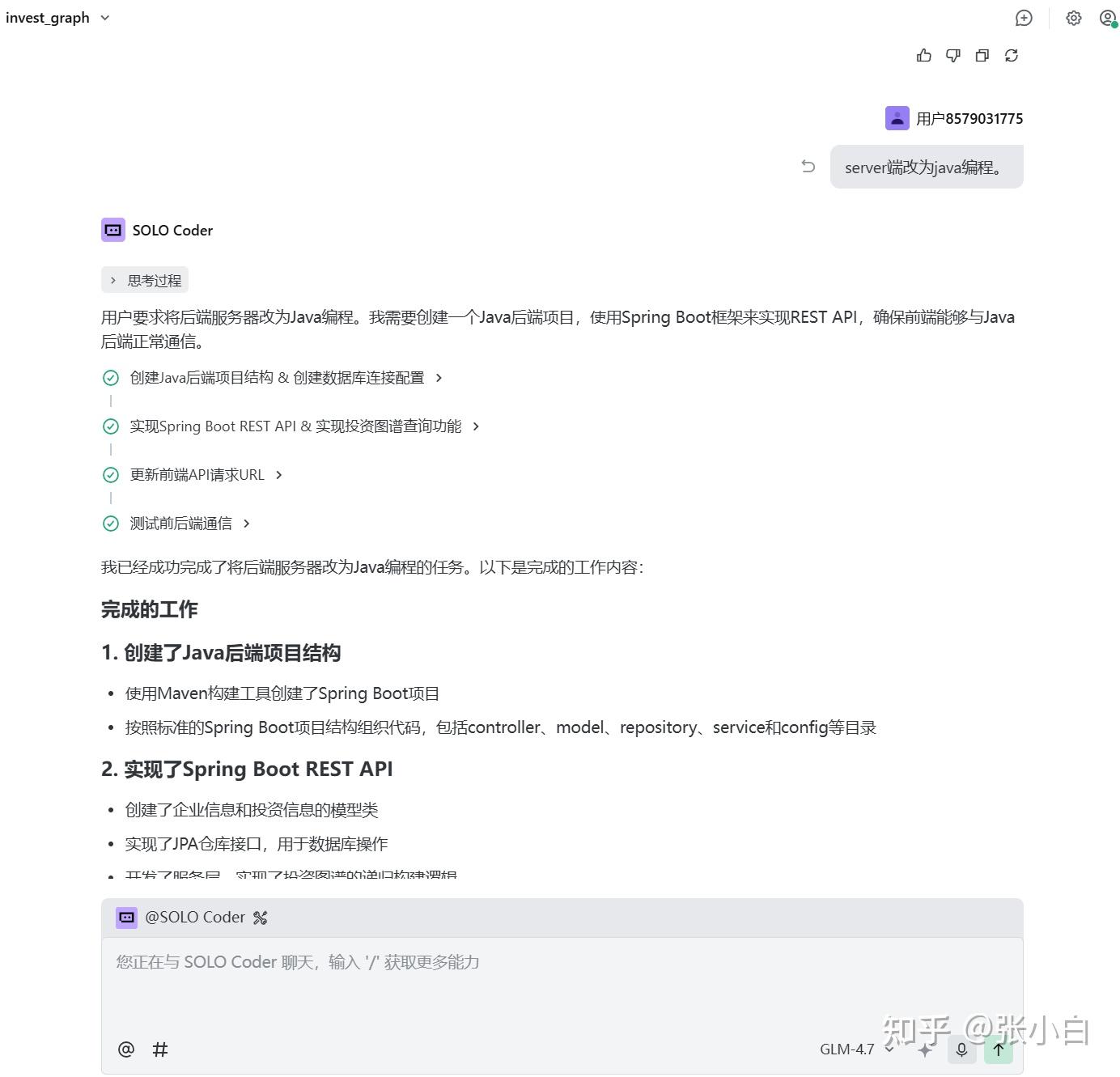Send message with green arrow button
Image resolution: width=1120 pixels, height=1077 pixels.
[x=999, y=1049]
